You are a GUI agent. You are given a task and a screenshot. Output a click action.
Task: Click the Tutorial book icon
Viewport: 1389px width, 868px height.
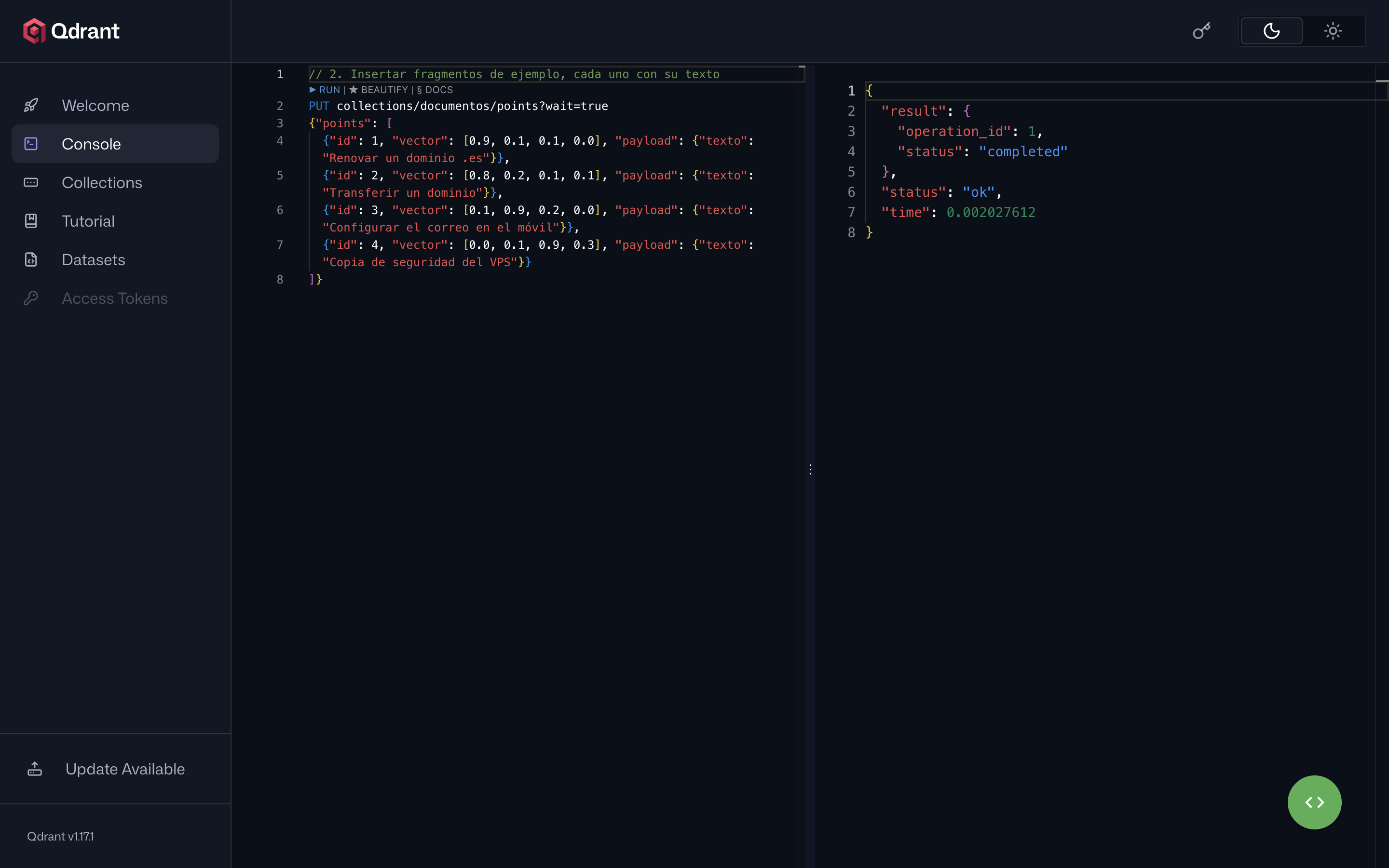(x=31, y=221)
